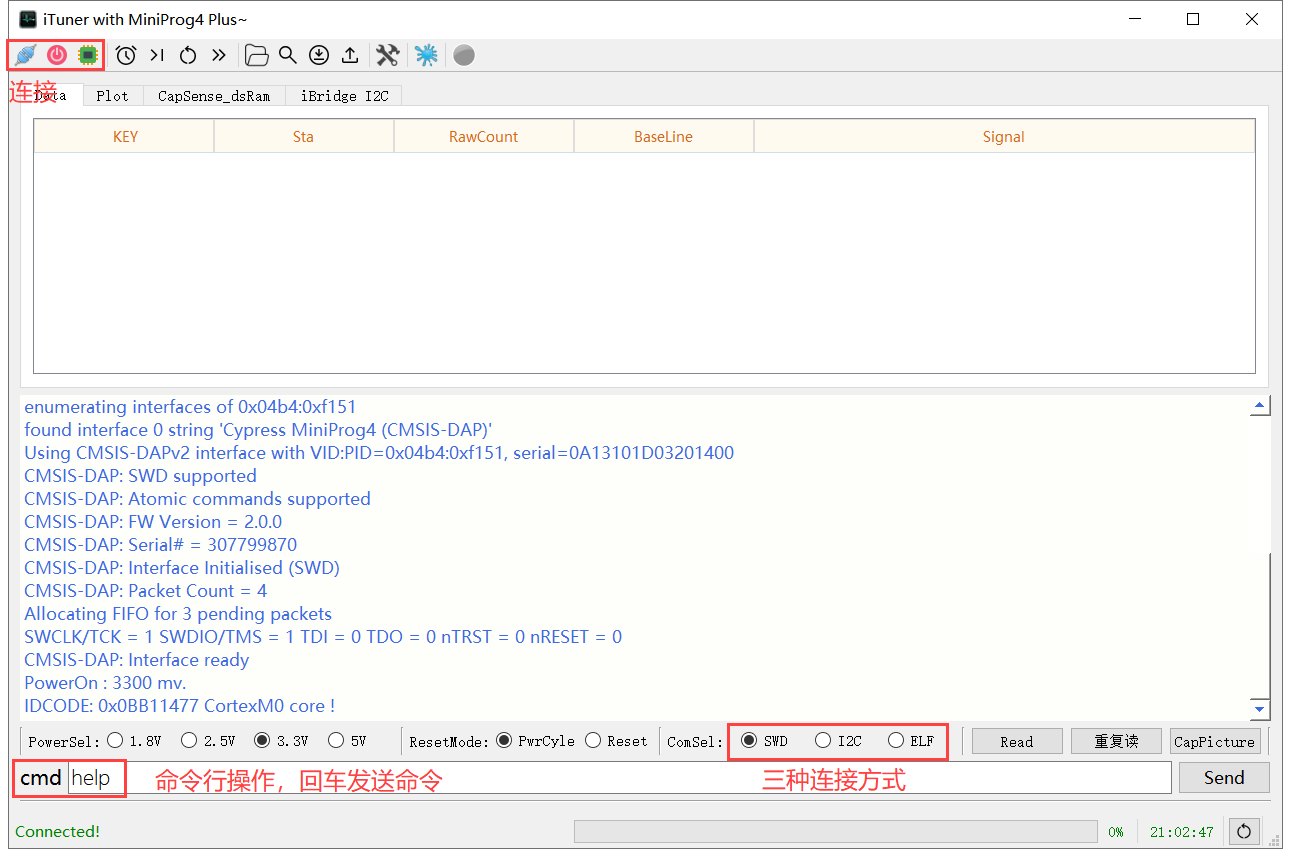Click the CapPicture button
The height and width of the screenshot is (857, 1291).
click(1214, 741)
